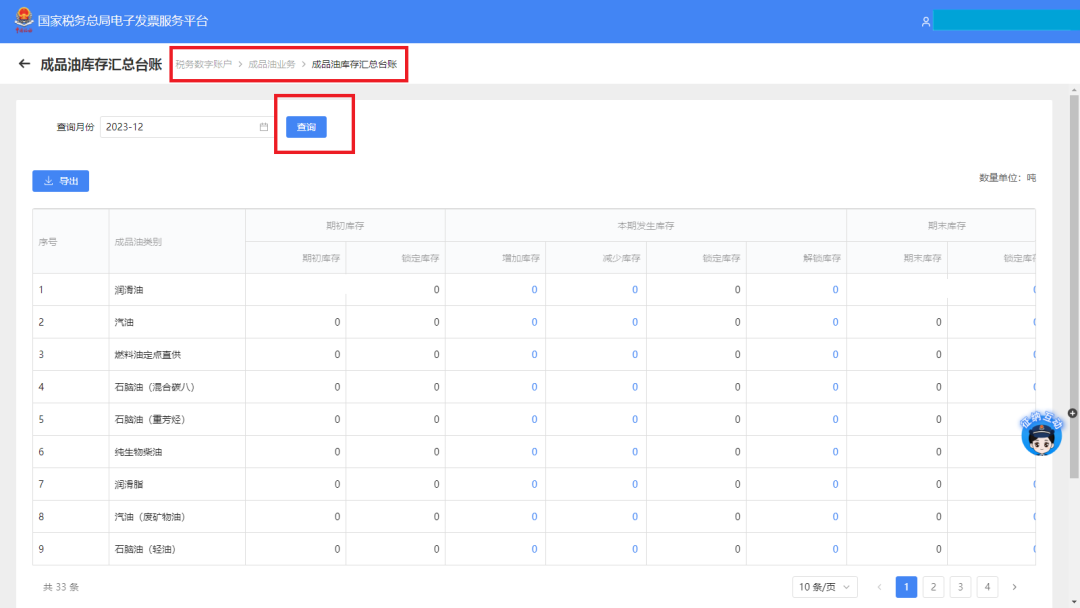
Task: Click 增加库存 value for 汽油 row
Action: [x=534, y=322]
